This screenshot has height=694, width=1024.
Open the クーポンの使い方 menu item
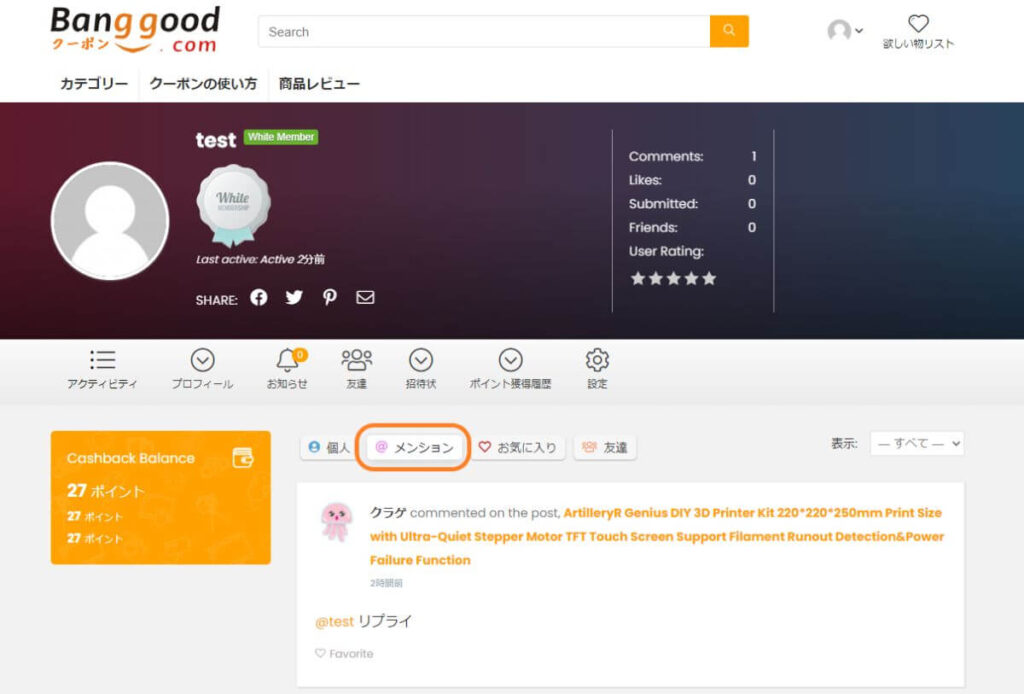[203, 84]
